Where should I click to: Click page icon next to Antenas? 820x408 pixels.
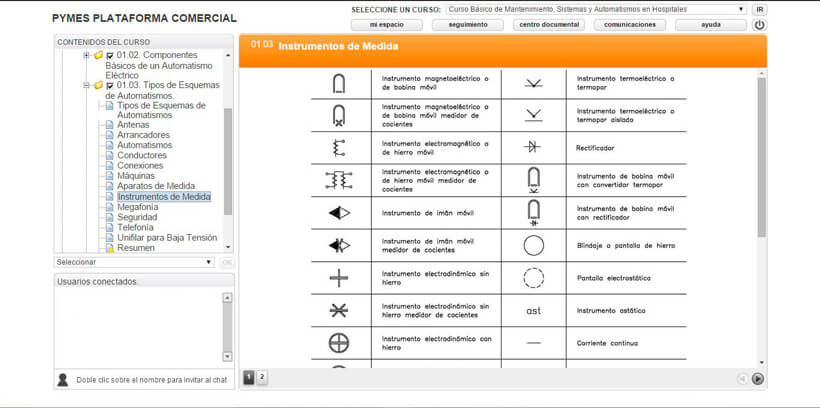[x=109, y=125]
